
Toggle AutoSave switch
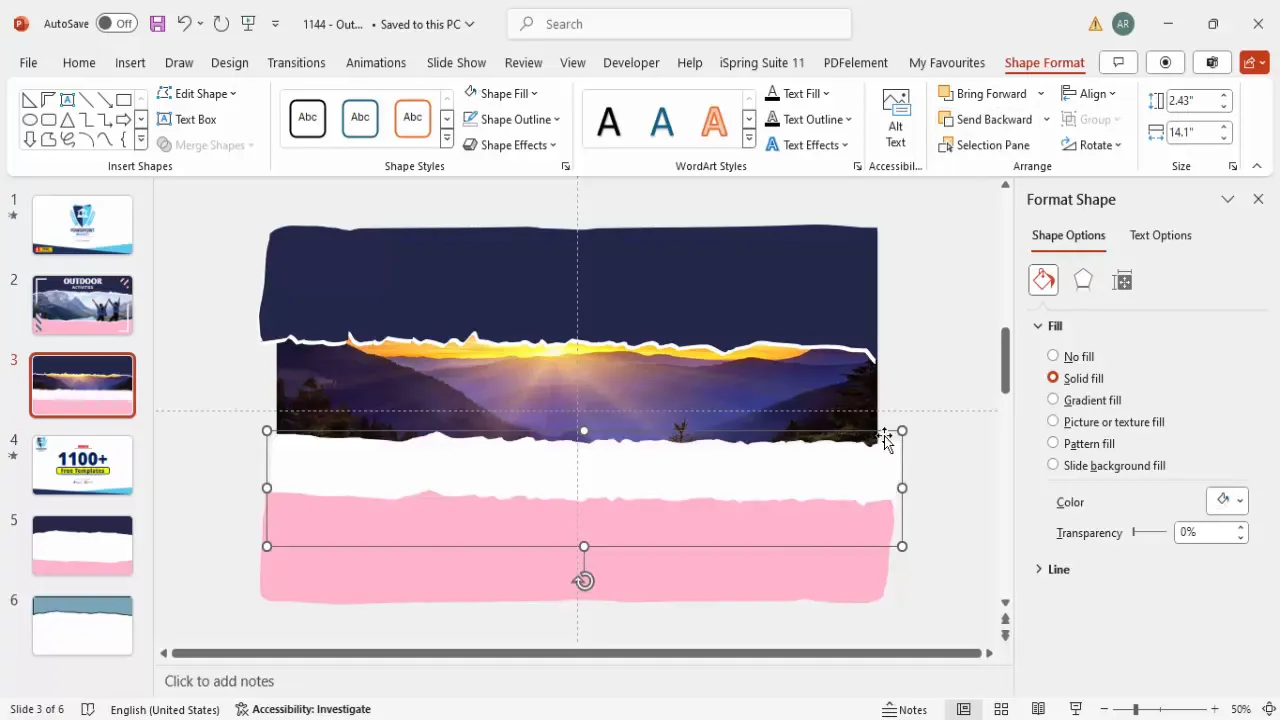click(x=117, y=23)
